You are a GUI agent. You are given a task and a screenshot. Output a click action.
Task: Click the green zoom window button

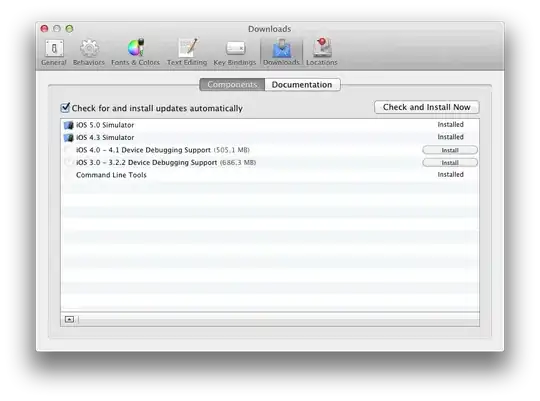click(x=70, y=29)
